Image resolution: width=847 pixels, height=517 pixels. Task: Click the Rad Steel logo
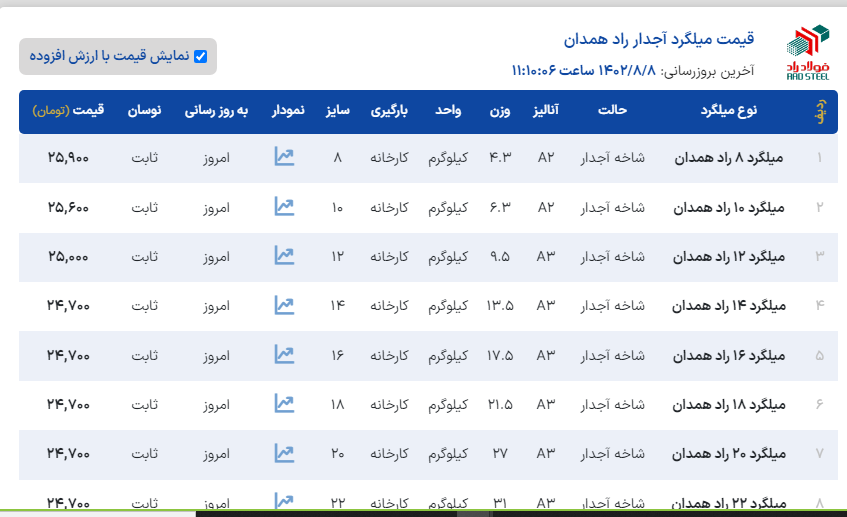[x=807, y=52]
